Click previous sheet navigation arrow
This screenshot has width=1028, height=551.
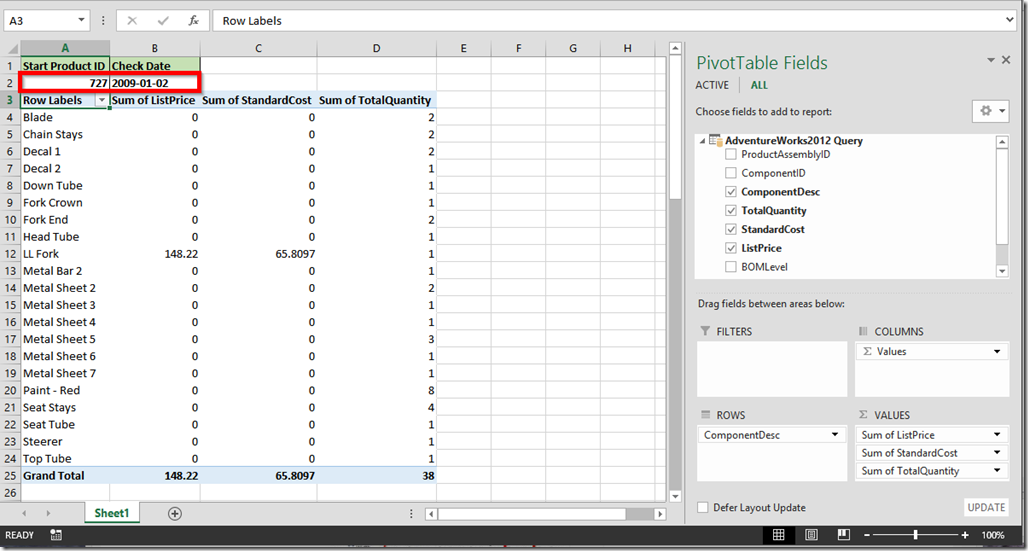(24, 513)
